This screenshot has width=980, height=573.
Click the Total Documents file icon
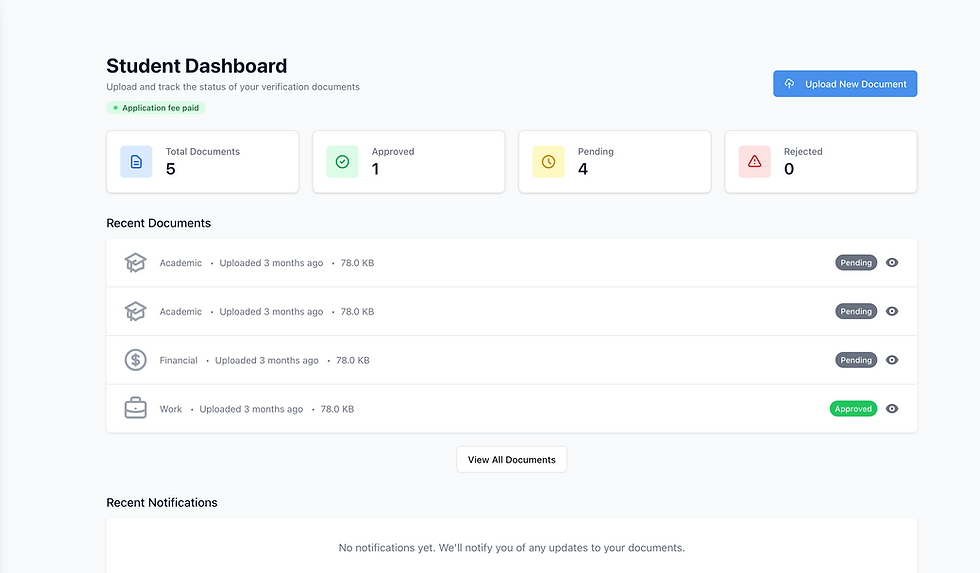pyautogui.click(x=136, y=162)
